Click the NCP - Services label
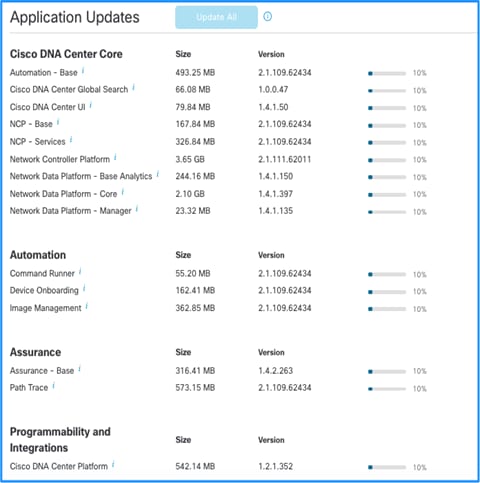This screenshot has height=483, width=480. click(x=38, y=142)
